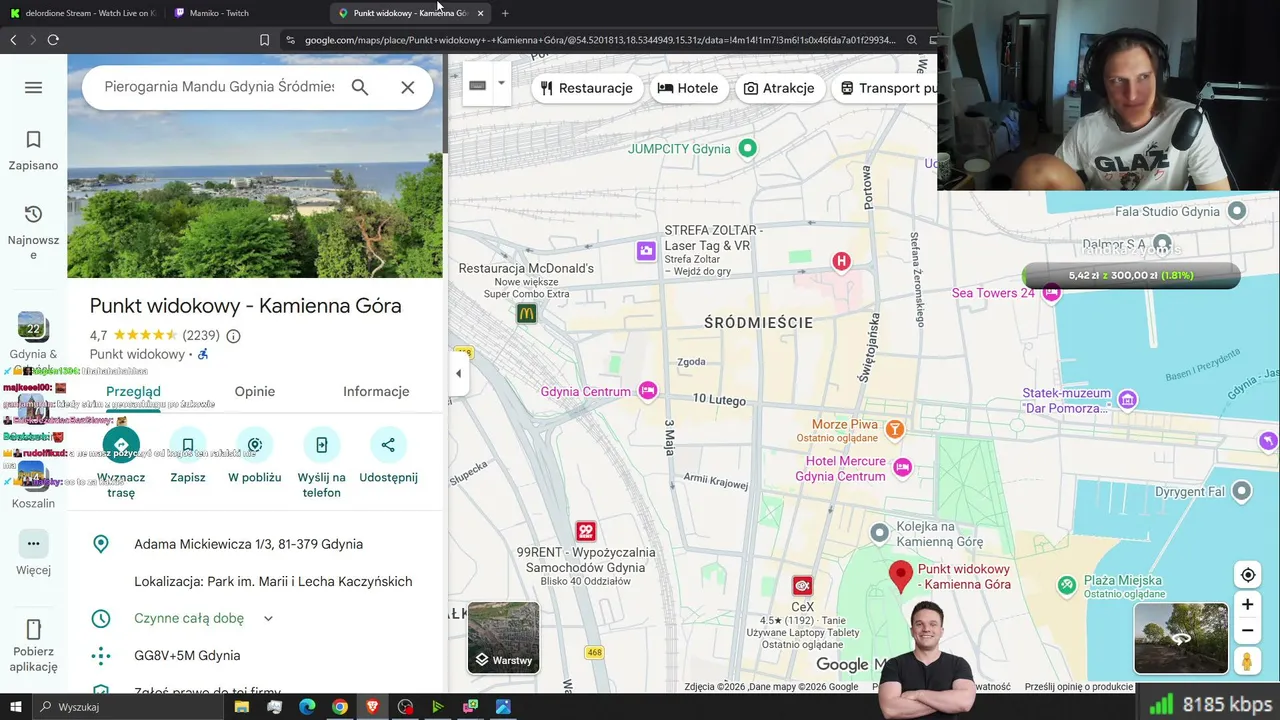1280x720 pixels.
Task: Click the my location button
Action: [x=1248, y=575]
